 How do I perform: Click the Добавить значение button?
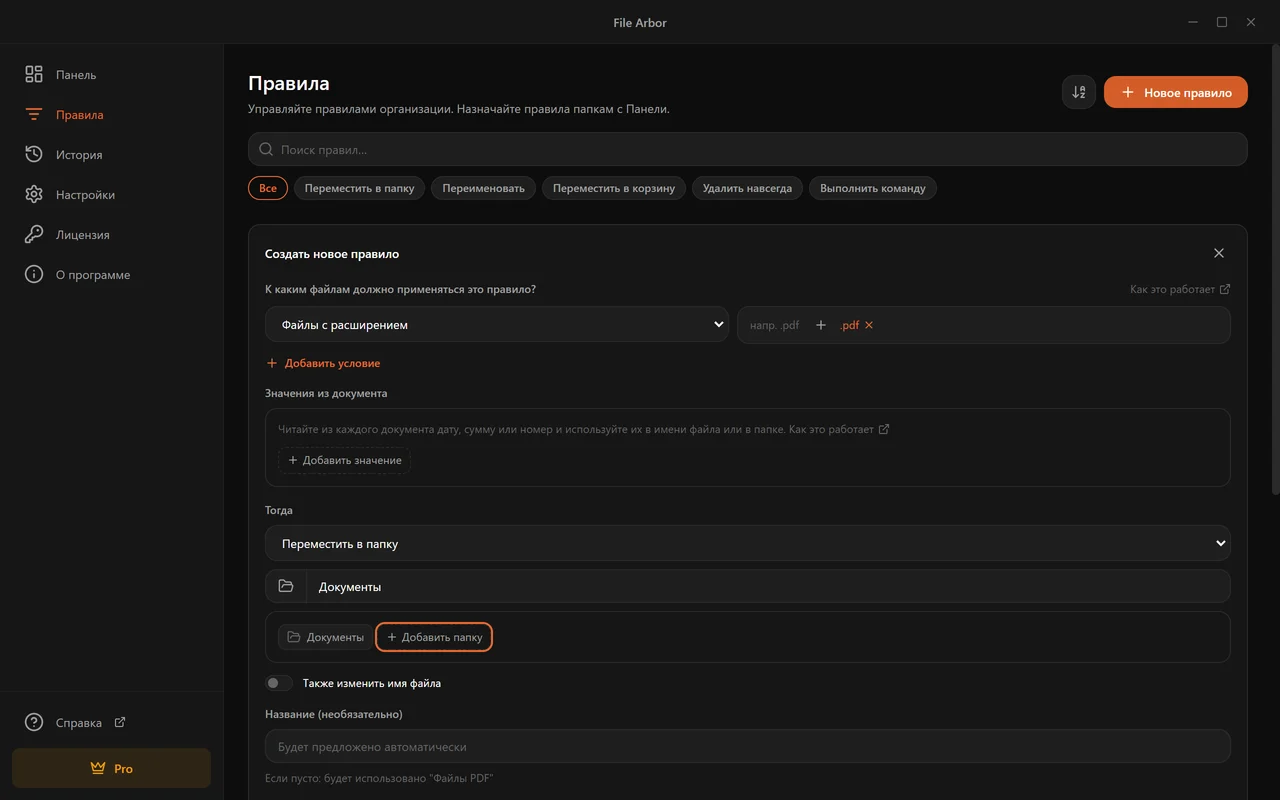point(344,460)
